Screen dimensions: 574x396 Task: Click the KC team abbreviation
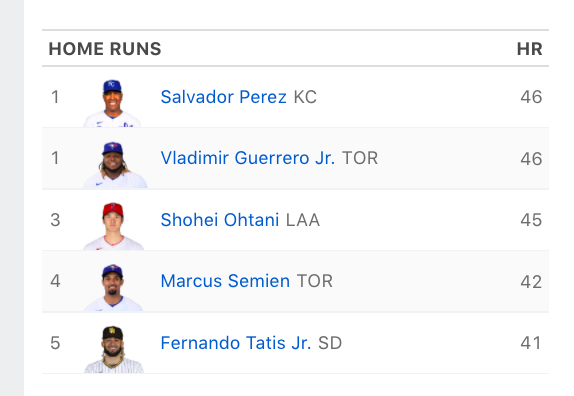[305, 97]
